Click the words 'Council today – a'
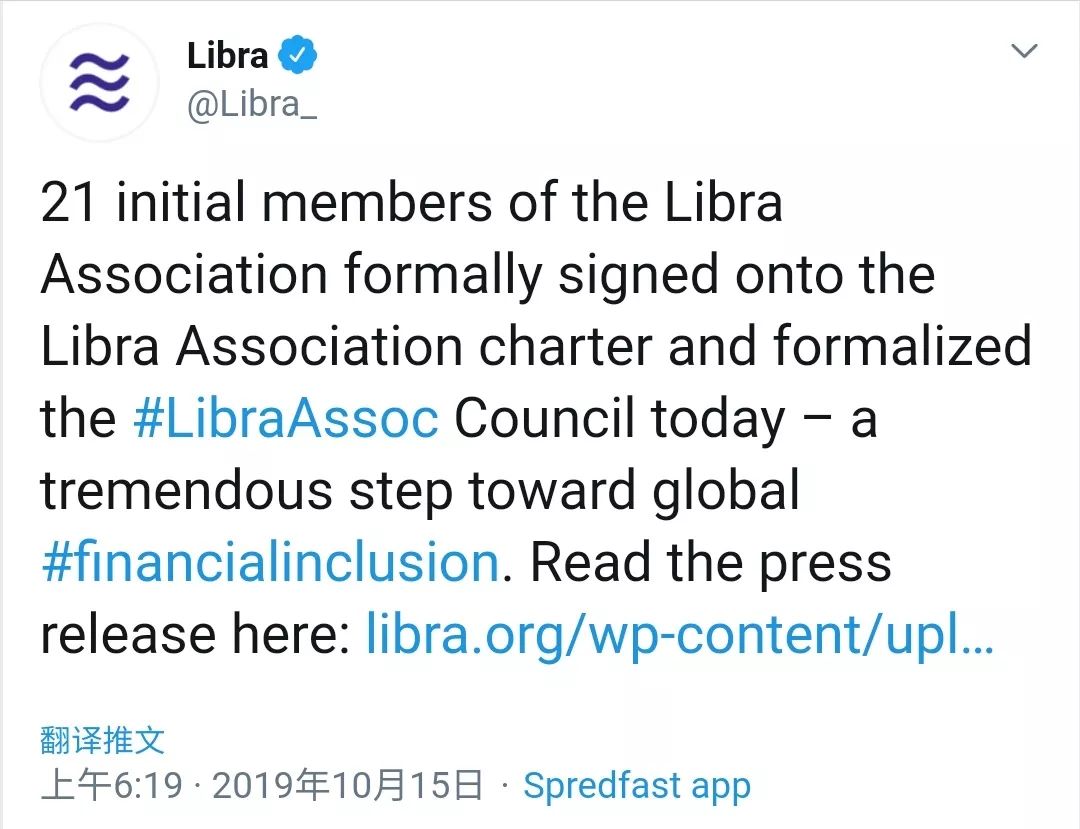The height and width of the screenshot is (829, 1080). (665, 419)
